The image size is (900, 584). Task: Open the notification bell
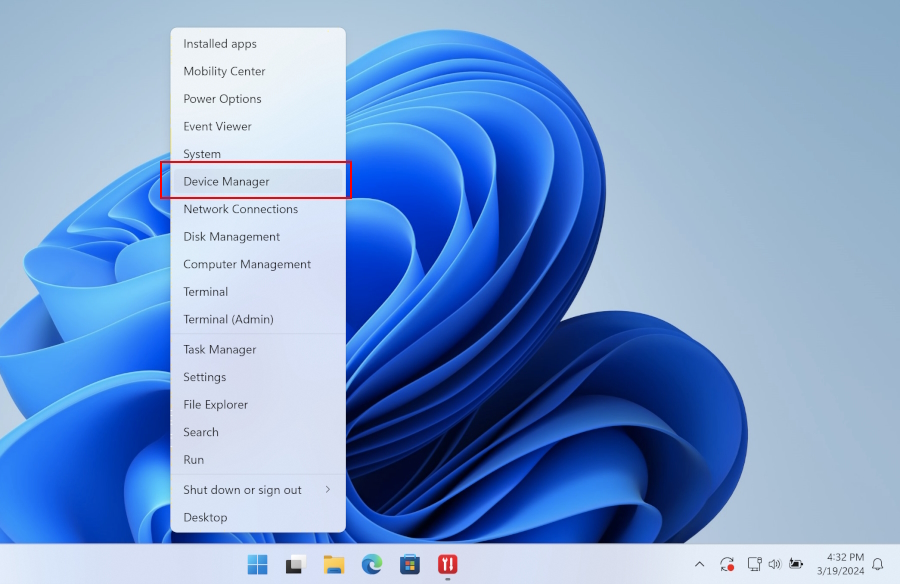click(x=878, y=564)
